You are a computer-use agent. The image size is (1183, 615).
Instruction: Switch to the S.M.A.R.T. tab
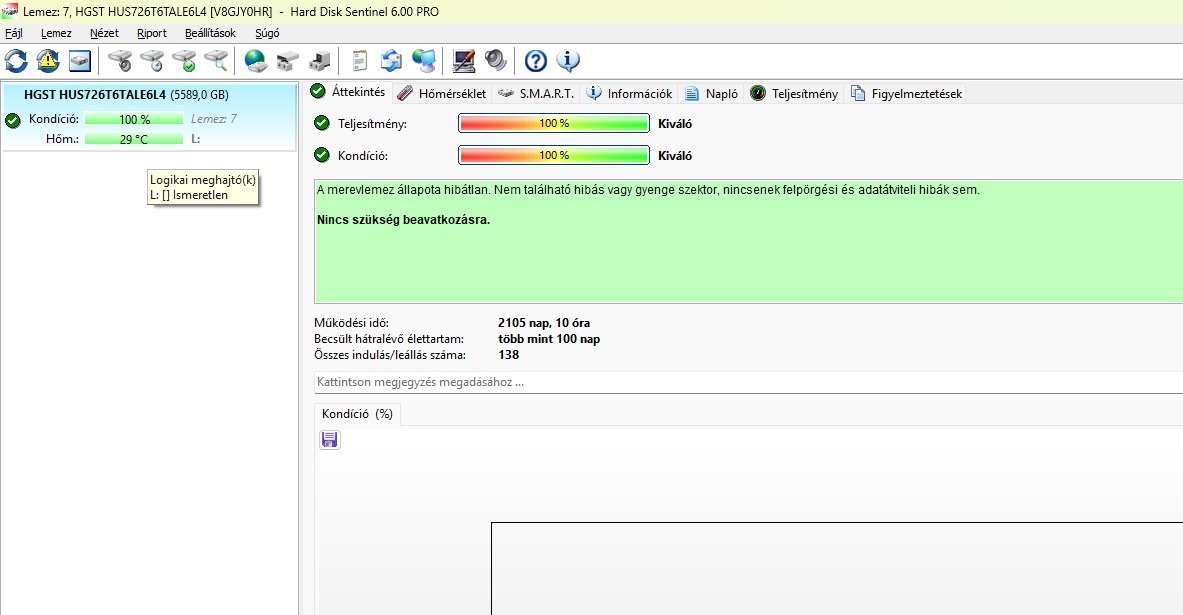tap(536, 94)
